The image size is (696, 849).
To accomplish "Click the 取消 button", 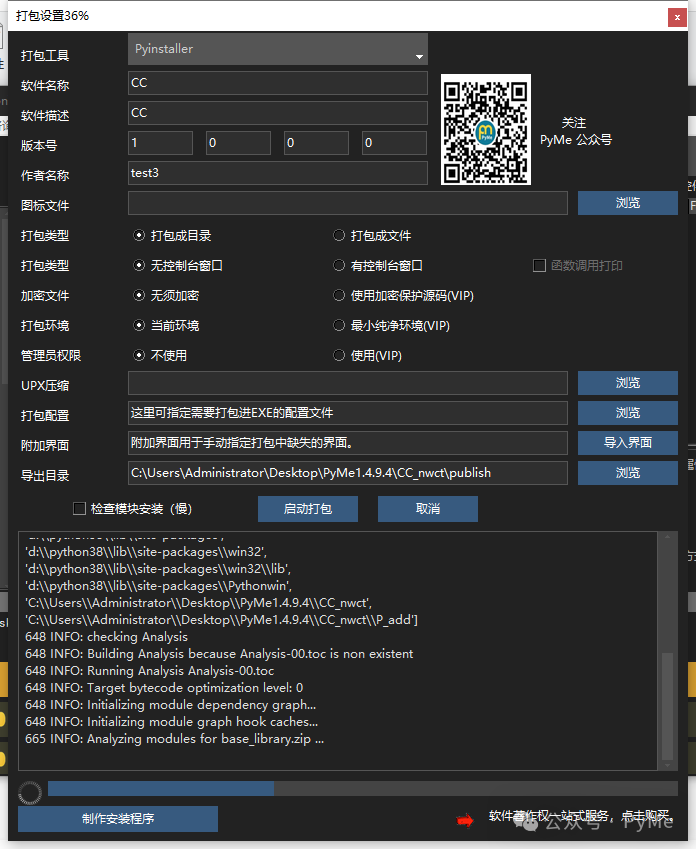I will pyautogui.click(x=427, y=509).
